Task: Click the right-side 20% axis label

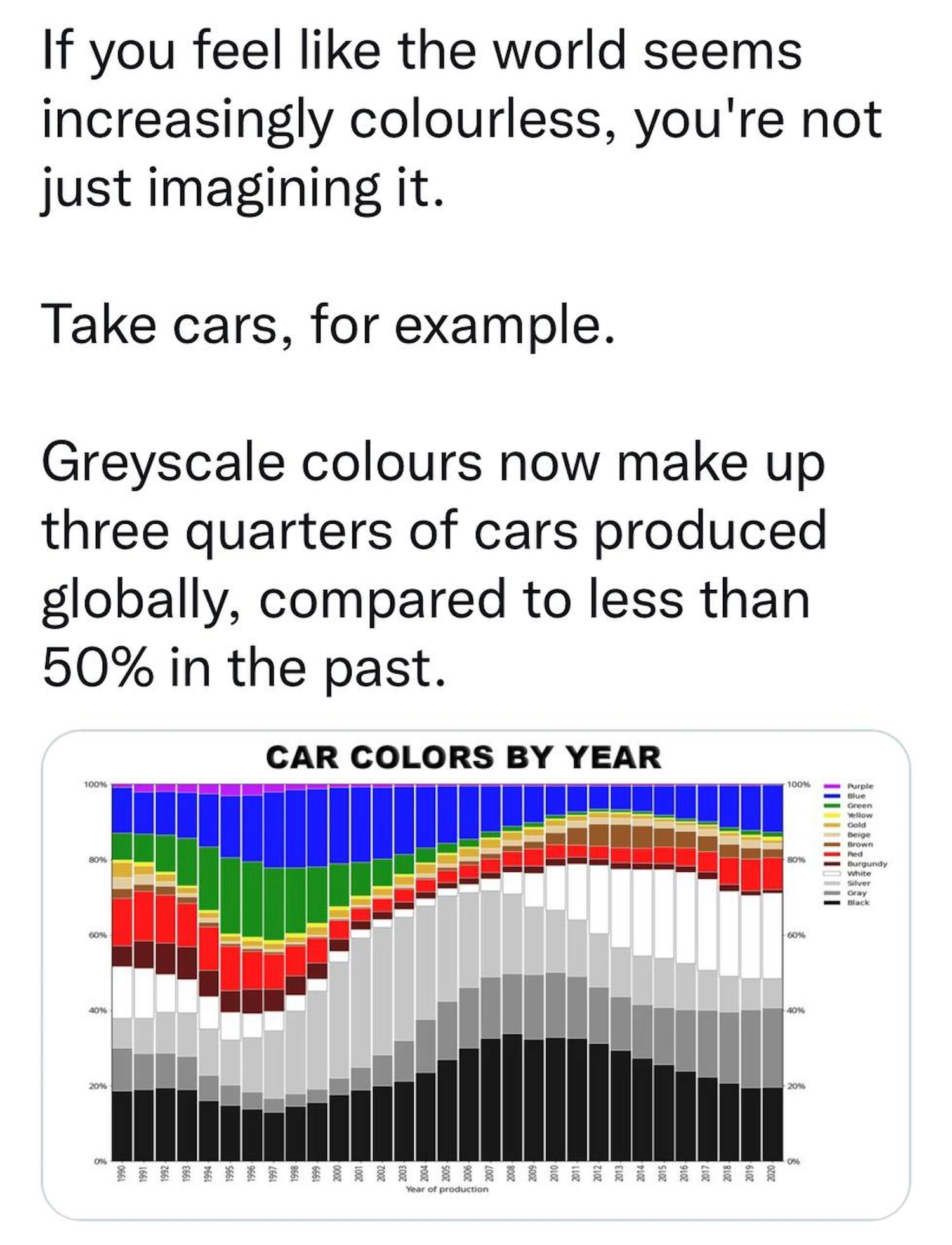Action: point(795,1086)
